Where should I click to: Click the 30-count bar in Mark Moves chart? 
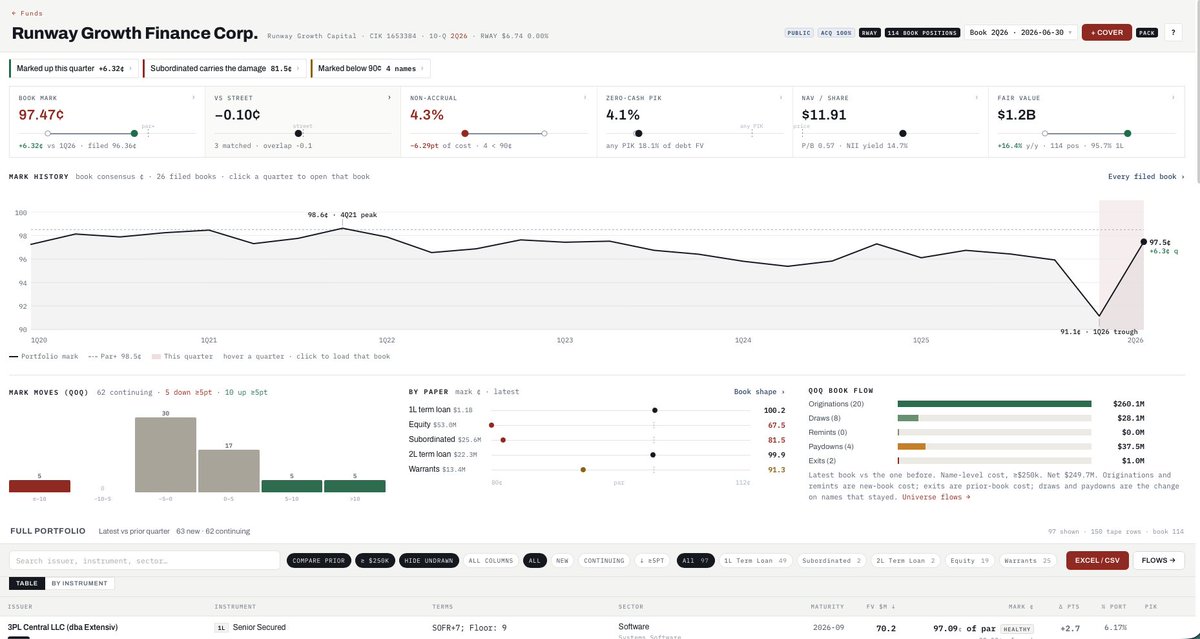(x=165, y=455)
